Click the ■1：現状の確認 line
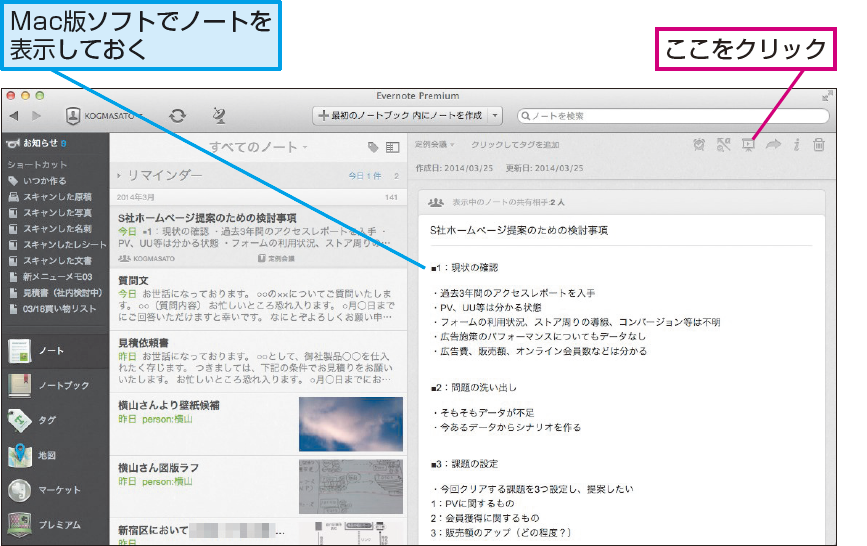Image resolution: width=867 pixels, height=546 pixels. tap(464, 268)
